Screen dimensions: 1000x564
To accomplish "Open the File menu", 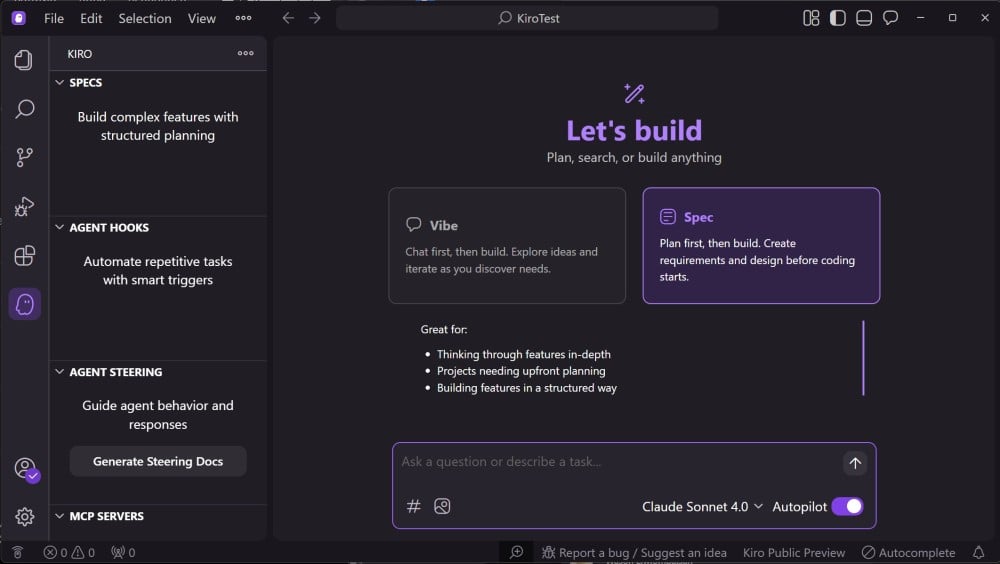I will coord(54,19).
